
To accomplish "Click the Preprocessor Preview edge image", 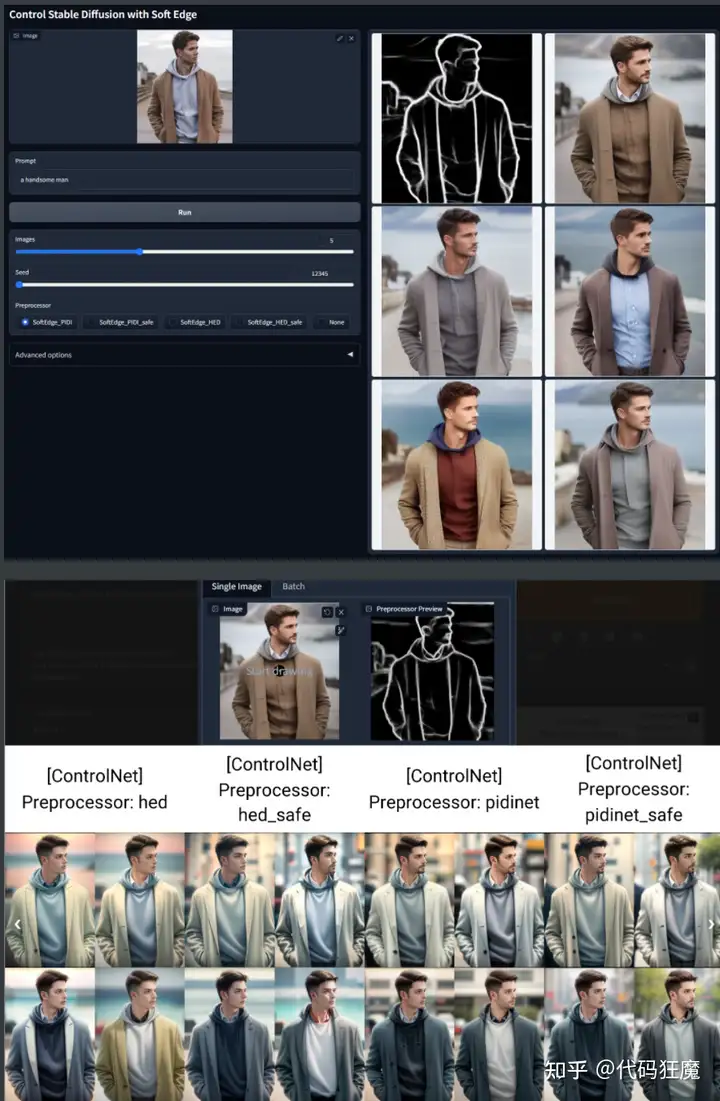I will pos(432,671).
